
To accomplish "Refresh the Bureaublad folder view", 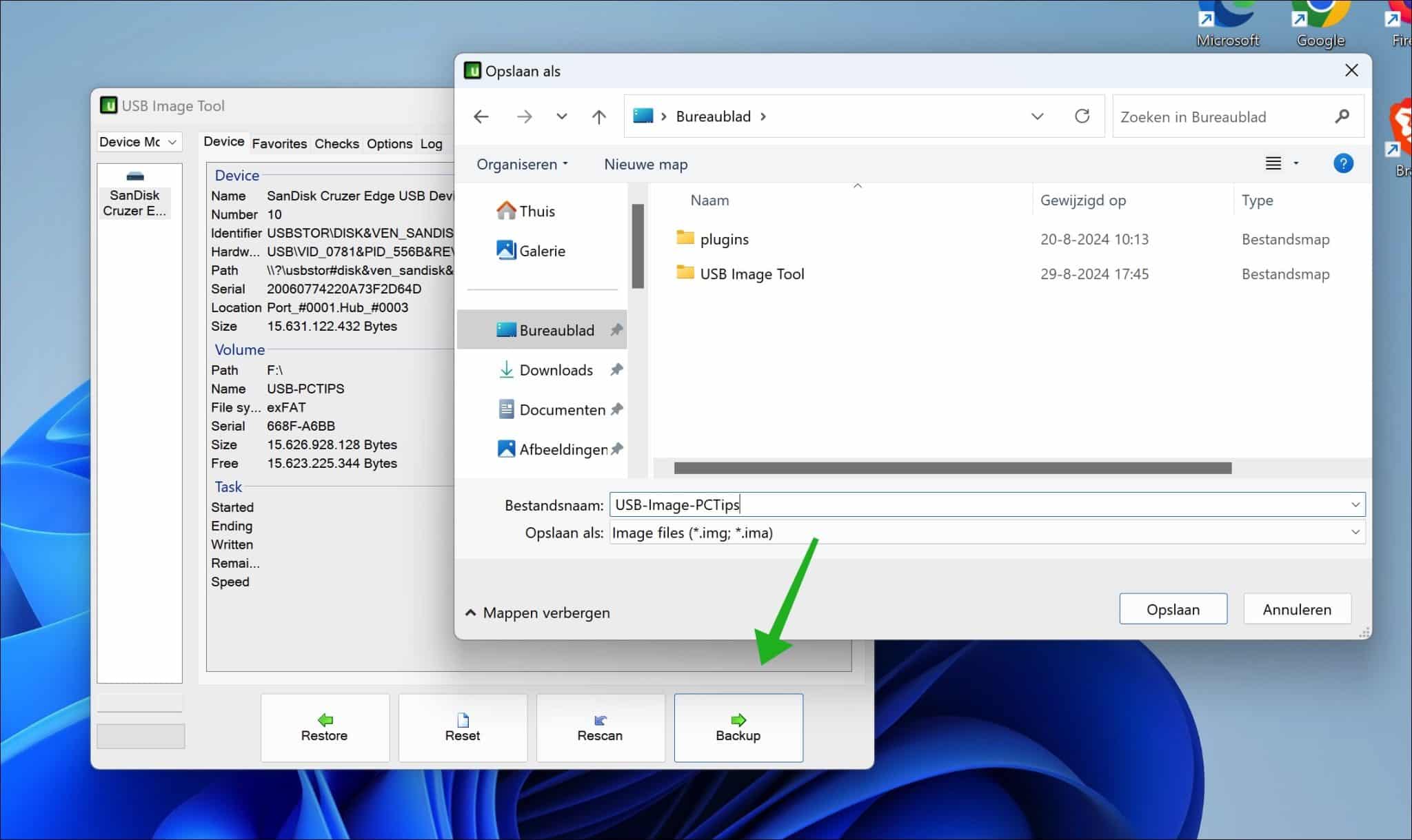I will click(x=1082, y=116).
